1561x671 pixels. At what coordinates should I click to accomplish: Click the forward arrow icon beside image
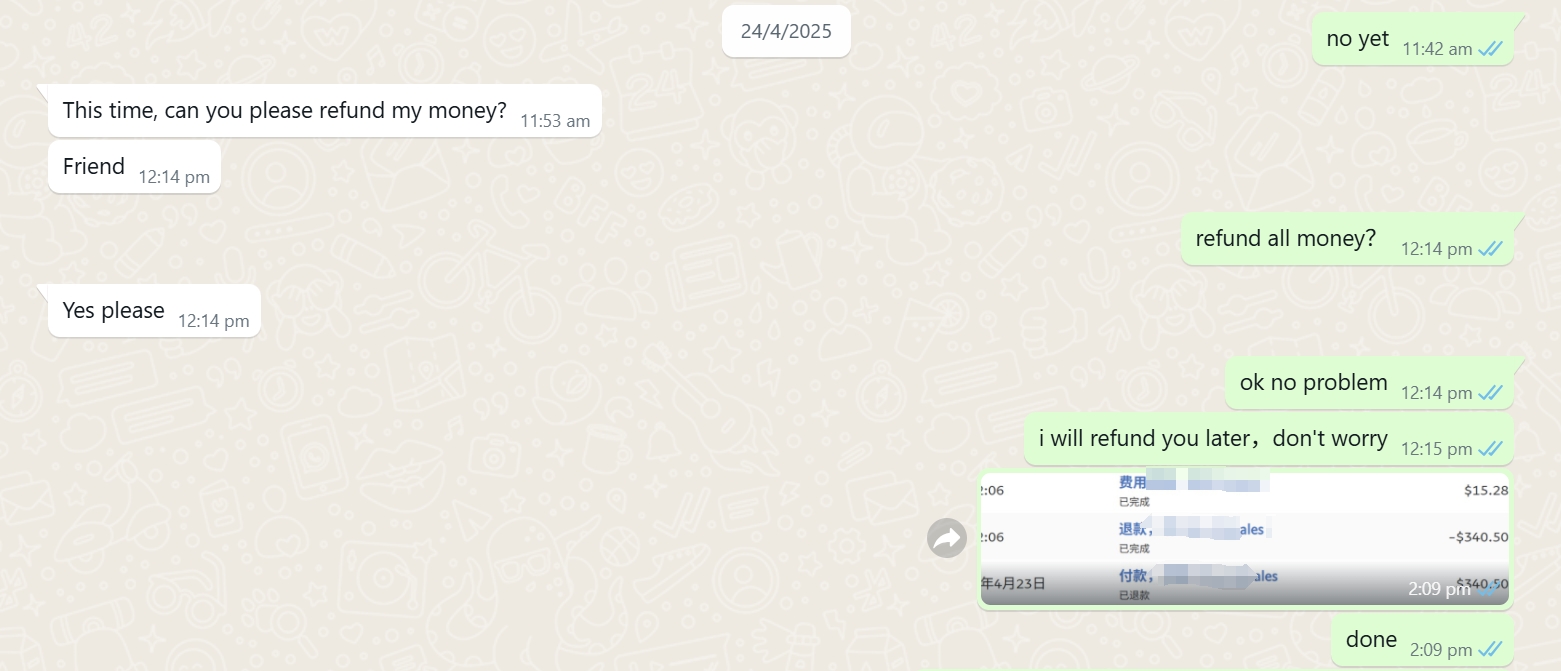[946, 539]
